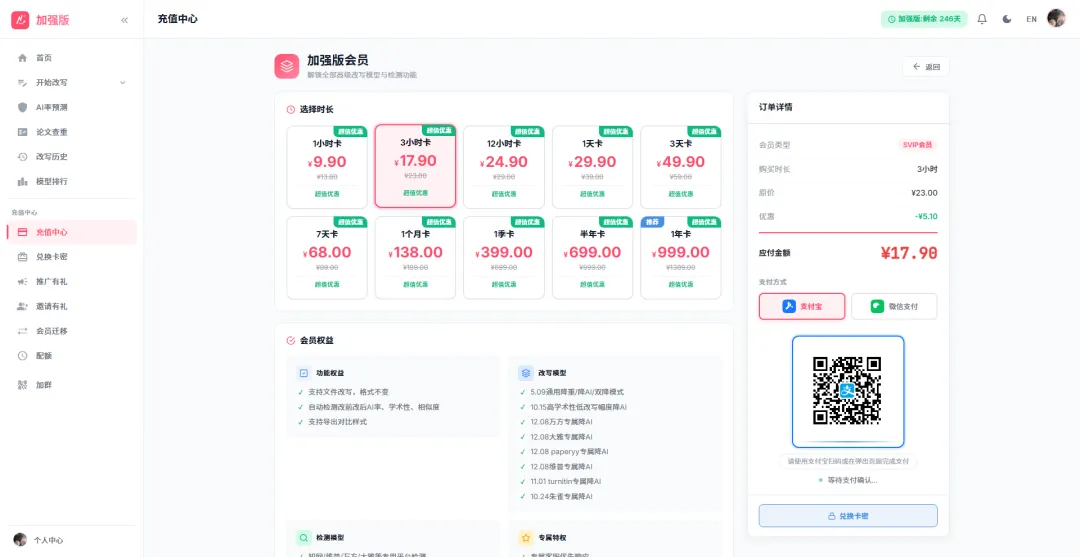Choose 支付宝 payment method
This screenshot has width=1080, height=557.
[802, 306]
